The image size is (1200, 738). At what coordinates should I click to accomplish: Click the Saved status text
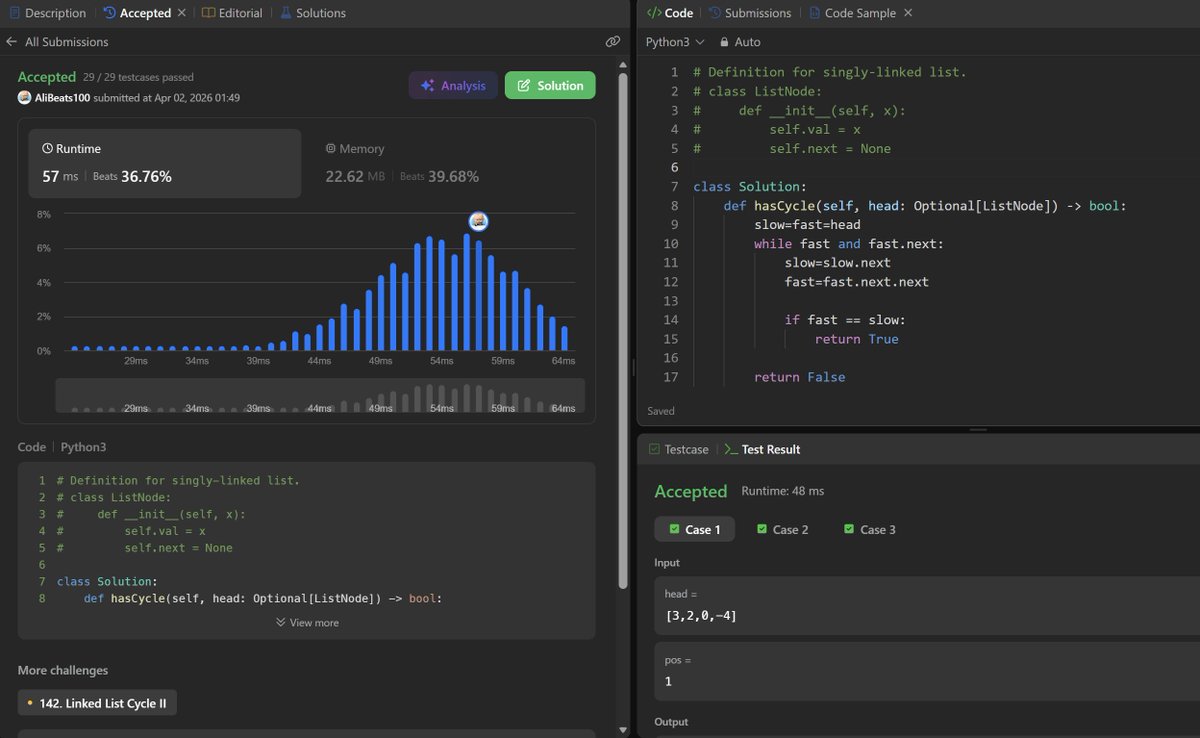[x=660, y=411]
